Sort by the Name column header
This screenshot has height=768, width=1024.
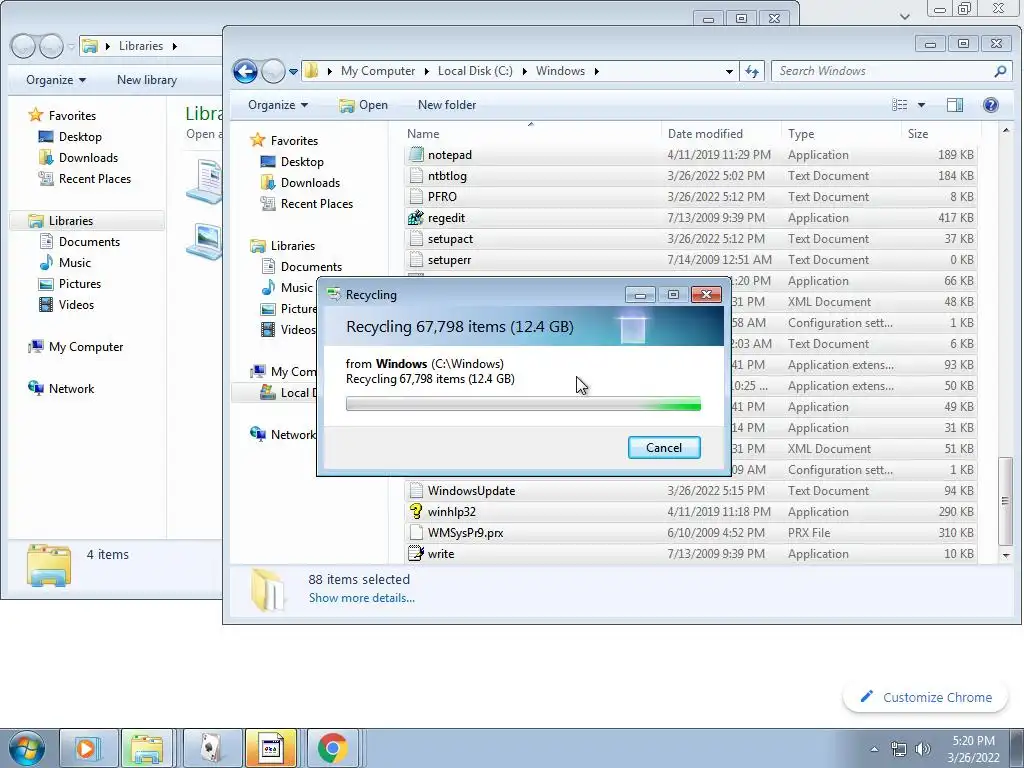click(532, 134)
